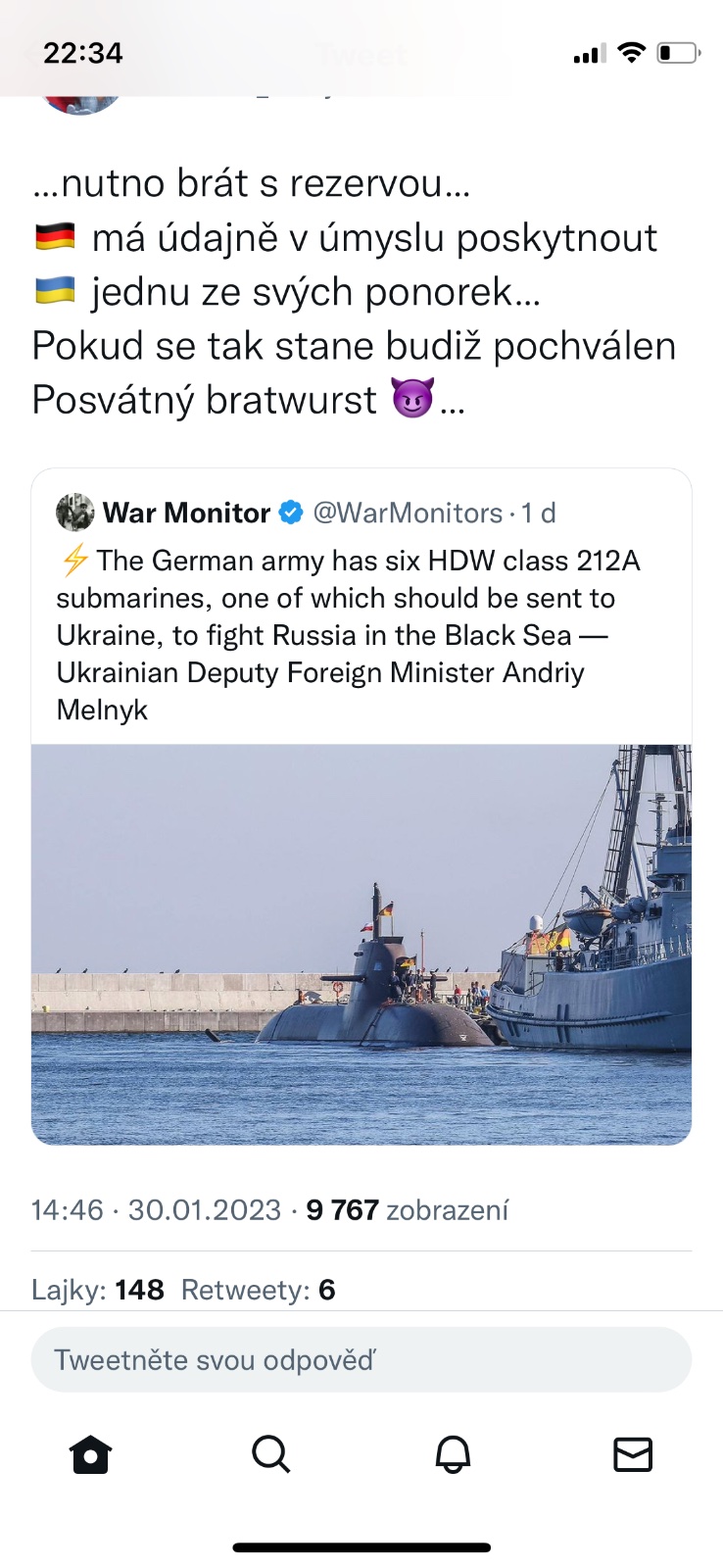View the 6 Retweety list
723x1568 pixels.
[259, 1290]
